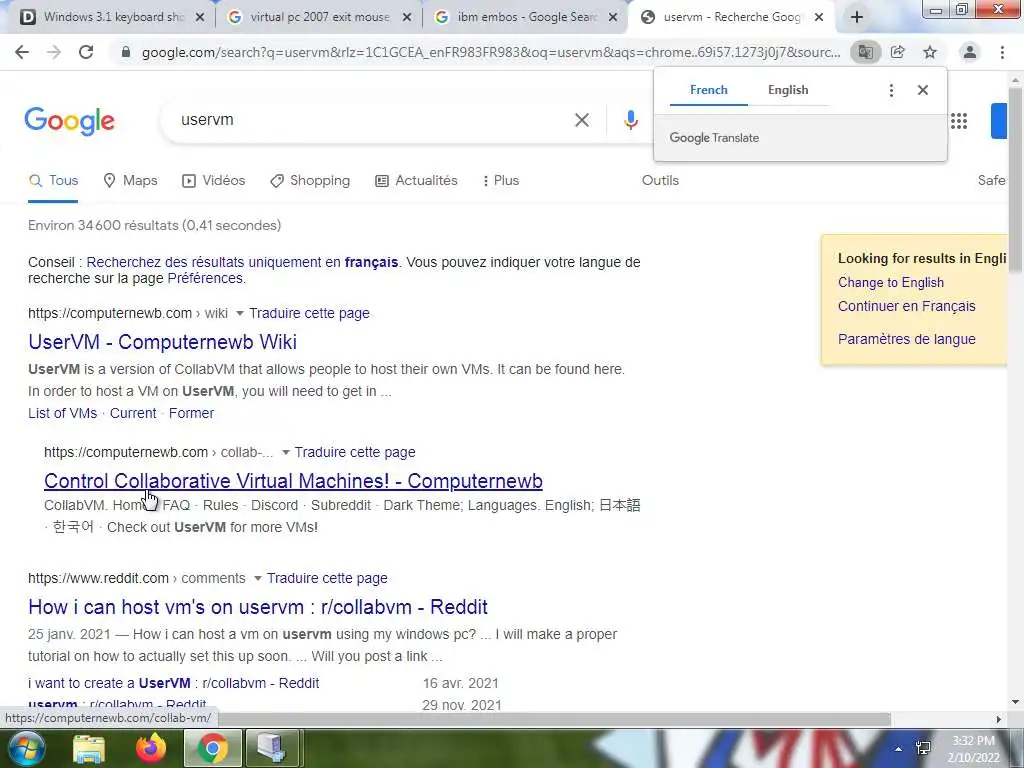Expand the Plus more filters menu

click(501, 181)
